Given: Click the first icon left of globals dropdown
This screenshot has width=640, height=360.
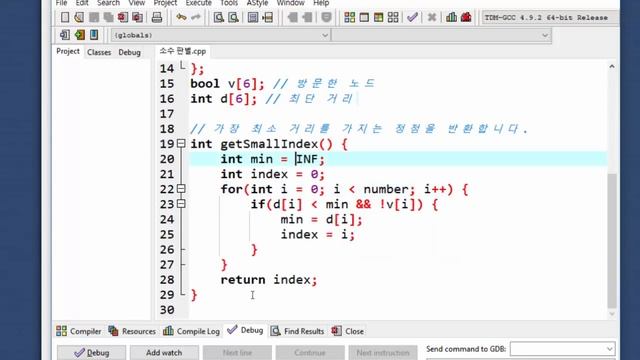Looking at the screenshot, I should point(64,35).
